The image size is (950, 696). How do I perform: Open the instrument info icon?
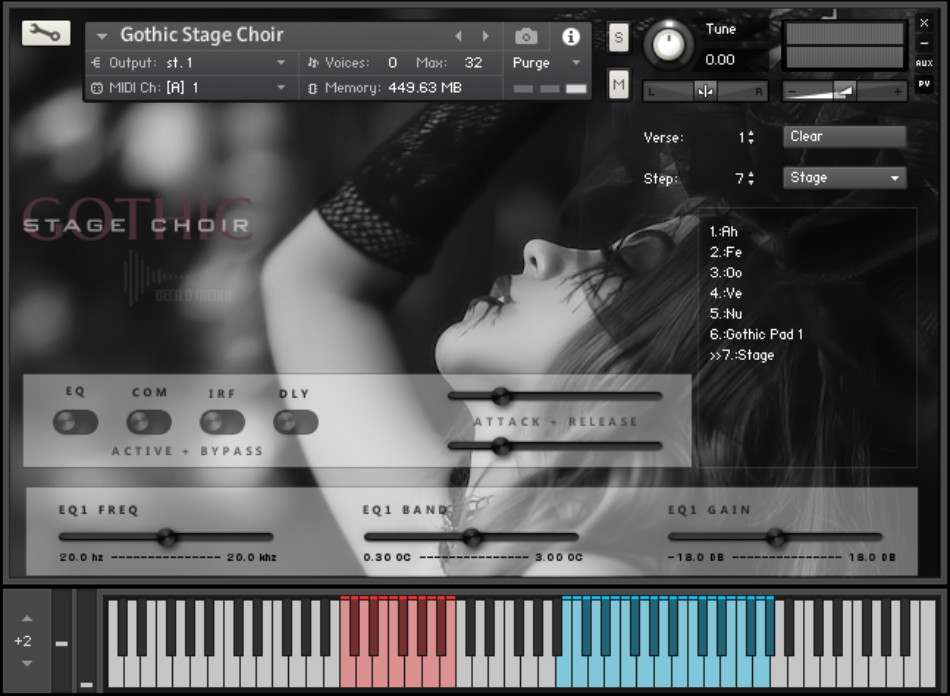coord(571,36)
